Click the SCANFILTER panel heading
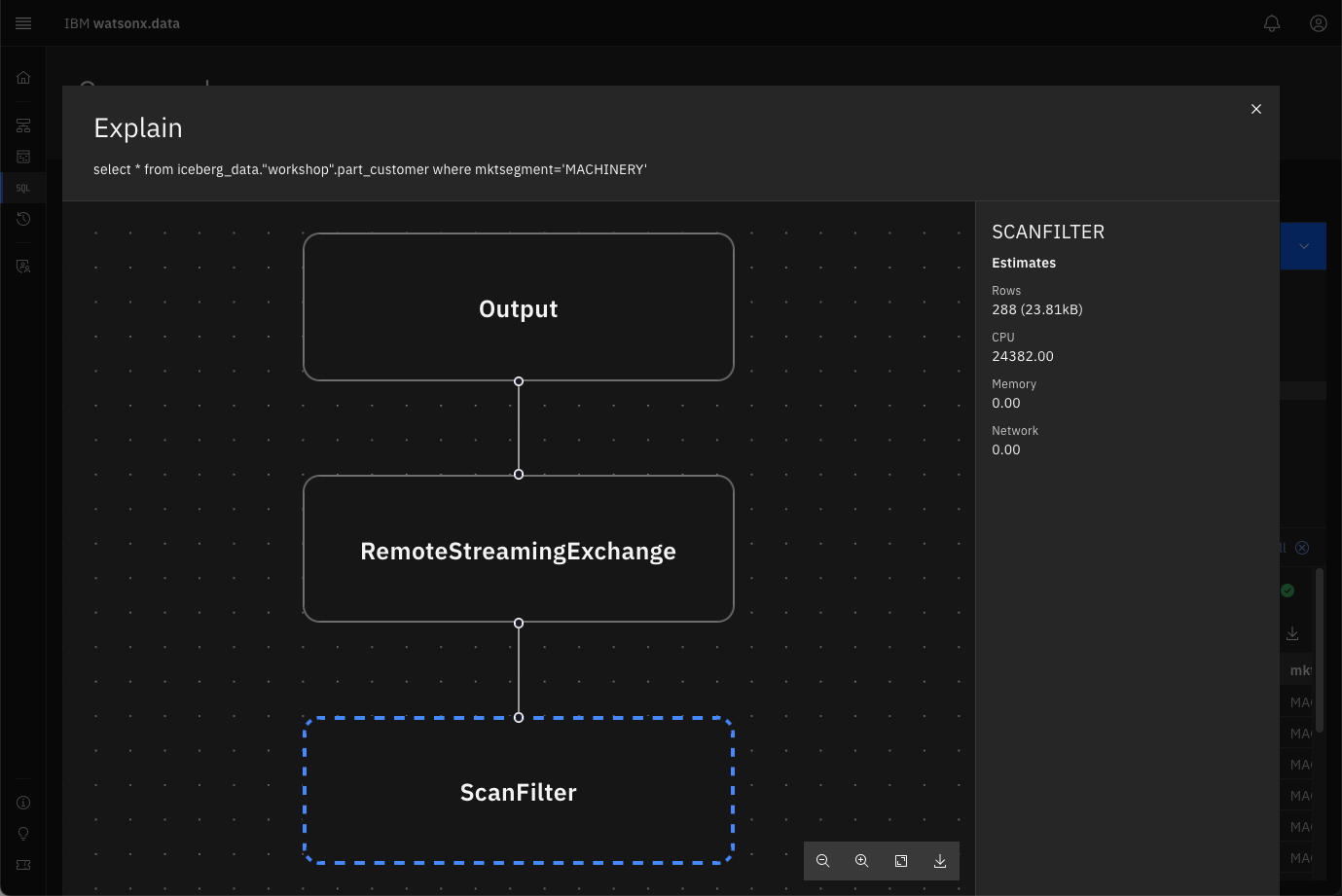The image size is (1342, 896). (1048, 232)
